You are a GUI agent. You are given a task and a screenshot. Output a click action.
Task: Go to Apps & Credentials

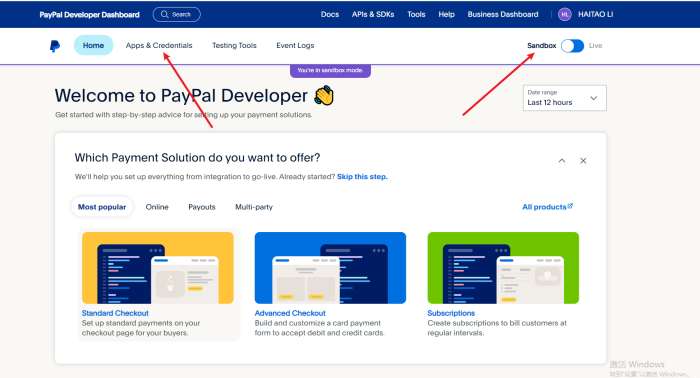(x=159, y=46)
